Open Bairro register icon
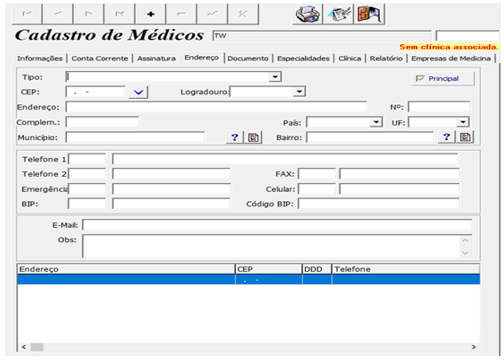This screenshot has height=361, width=504. (x=465, y=137)
